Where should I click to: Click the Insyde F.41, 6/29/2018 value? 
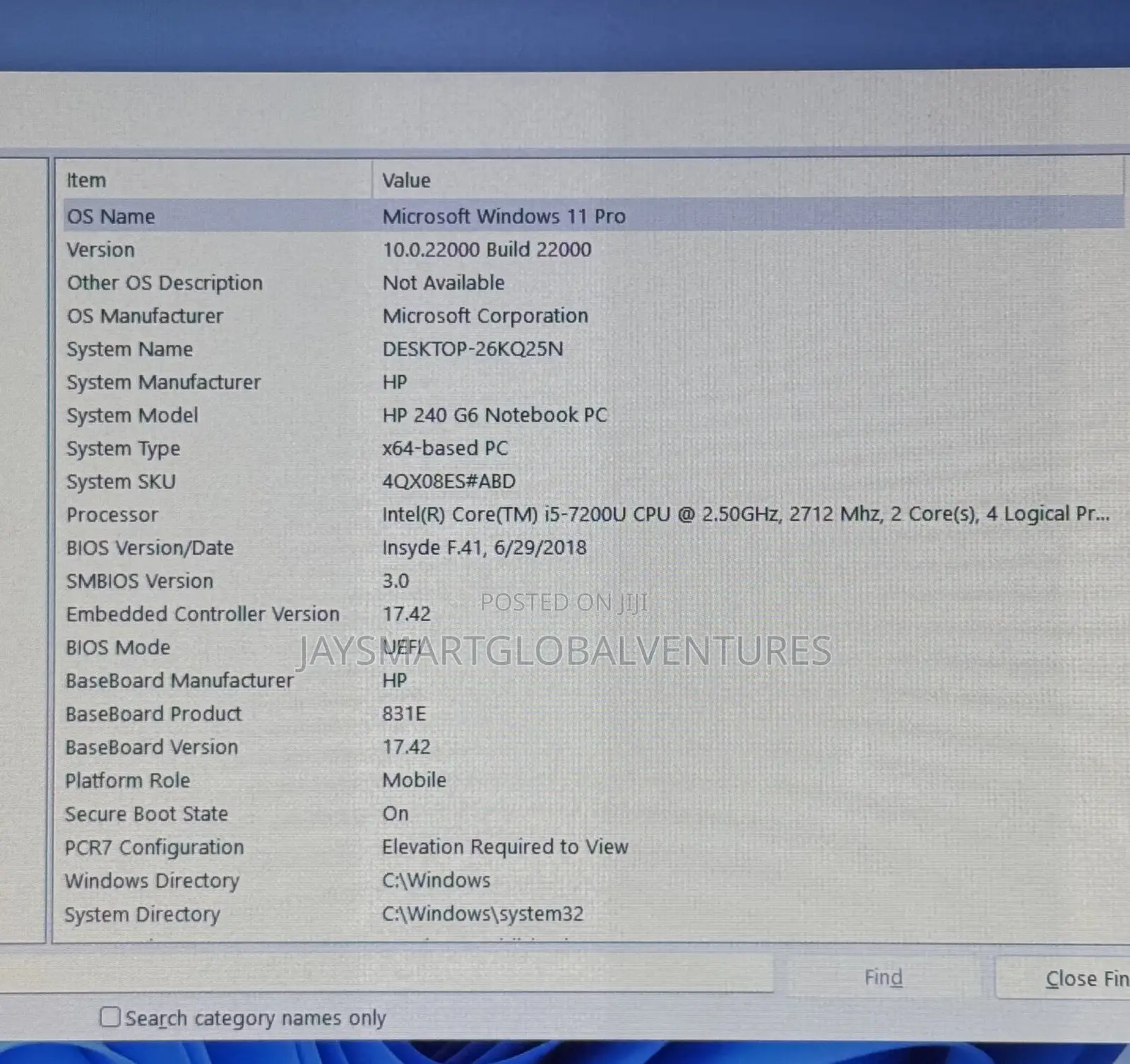pyautogui.click(x=484, y=548)
